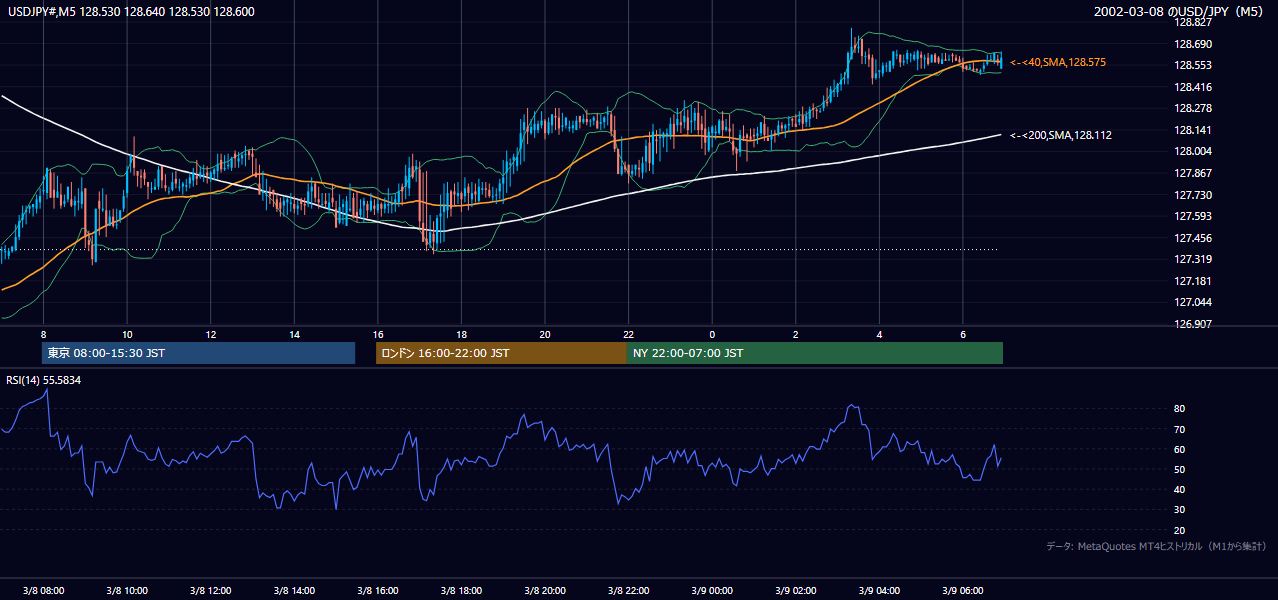This screenshot has height=600, width=1278.
Task: Click the bottom time label 3/9 06:00
Action: click(963, 591)
